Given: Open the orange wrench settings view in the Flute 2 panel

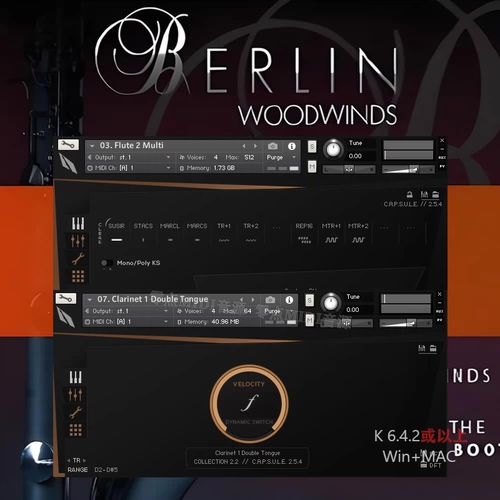Looking at the screenshot, I should tap(78, 258).
